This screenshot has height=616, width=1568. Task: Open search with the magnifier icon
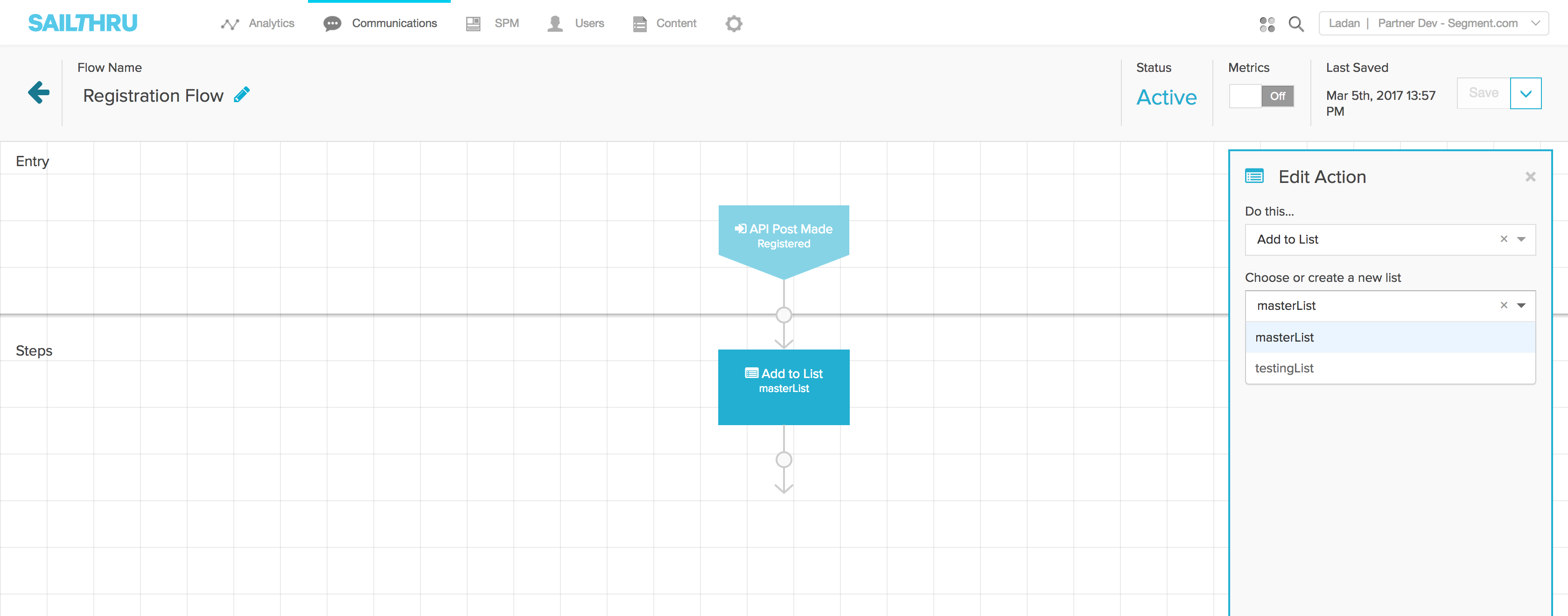coord(1296,24)
